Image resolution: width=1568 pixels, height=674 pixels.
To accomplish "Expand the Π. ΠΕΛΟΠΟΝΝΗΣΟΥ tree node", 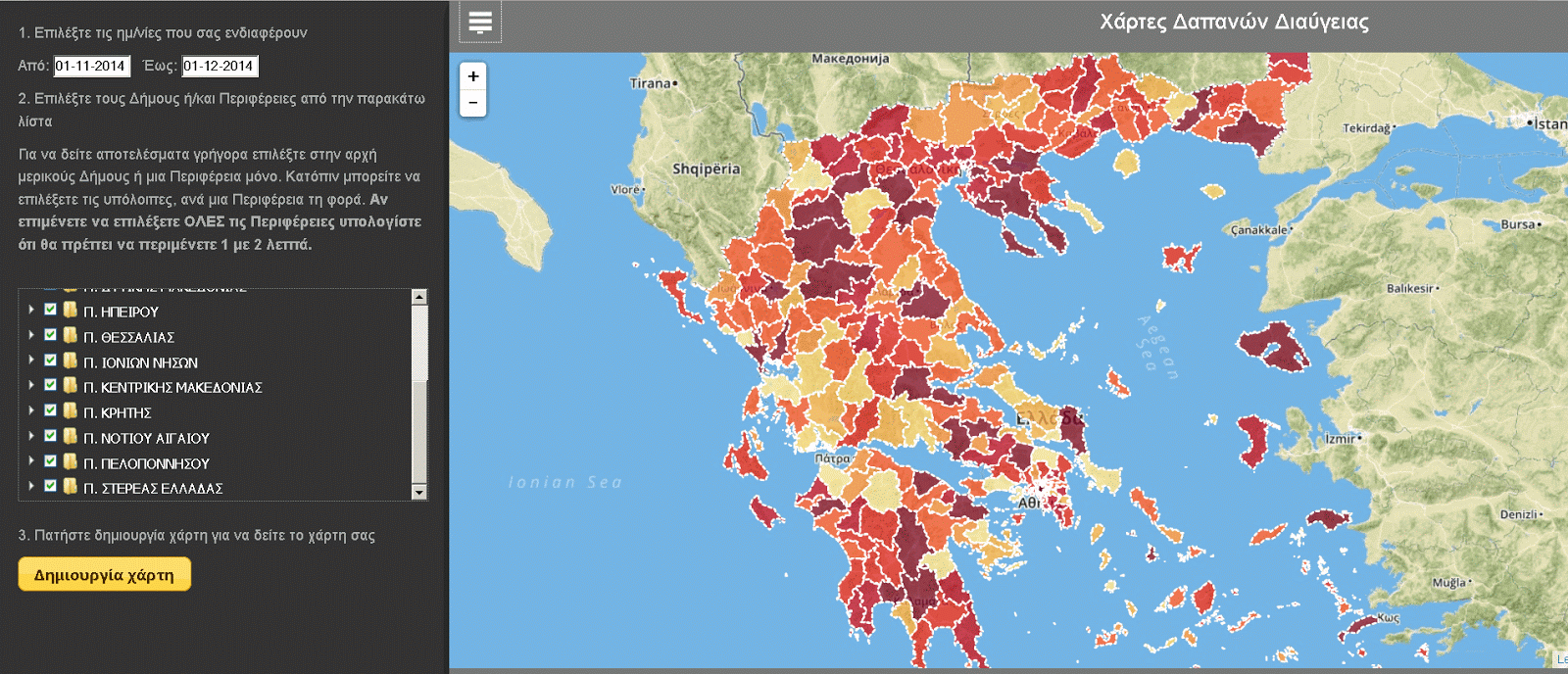I will [x=31, y=461].
